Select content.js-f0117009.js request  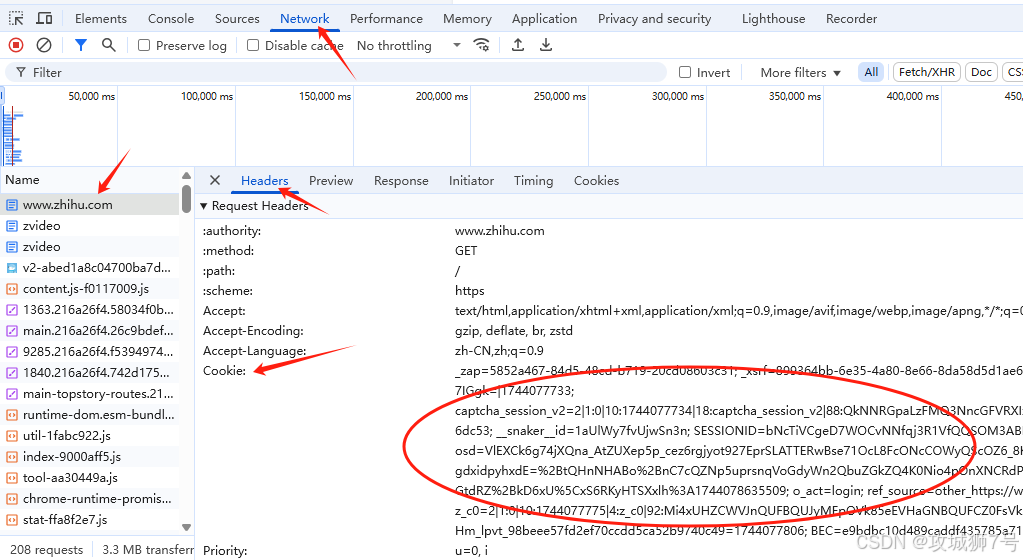pos(89,288)
